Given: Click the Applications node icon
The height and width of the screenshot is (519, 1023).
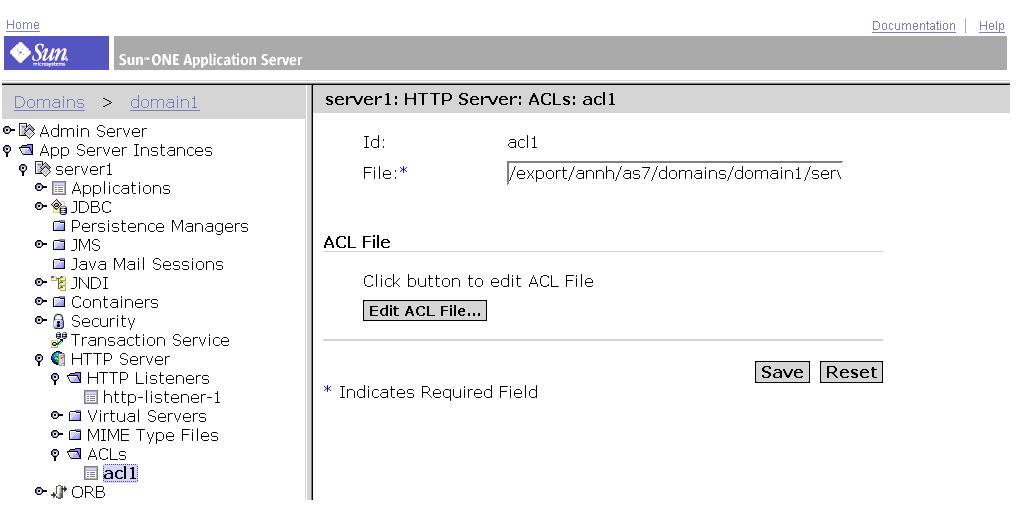Looking at the screenshot, I should [59, 189].
